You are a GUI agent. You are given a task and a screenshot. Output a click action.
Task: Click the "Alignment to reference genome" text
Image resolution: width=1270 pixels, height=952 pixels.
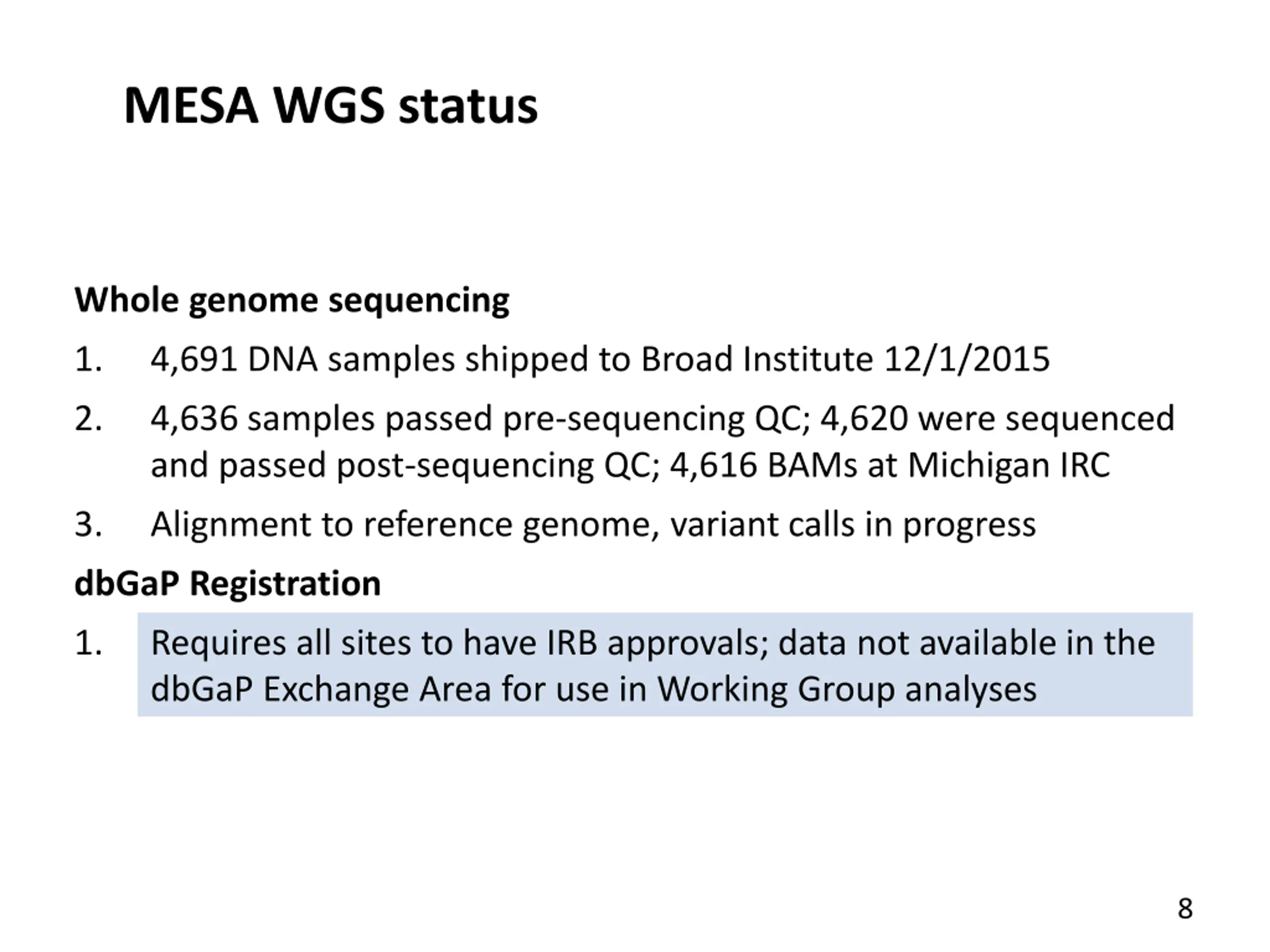(x=331, y=525)
